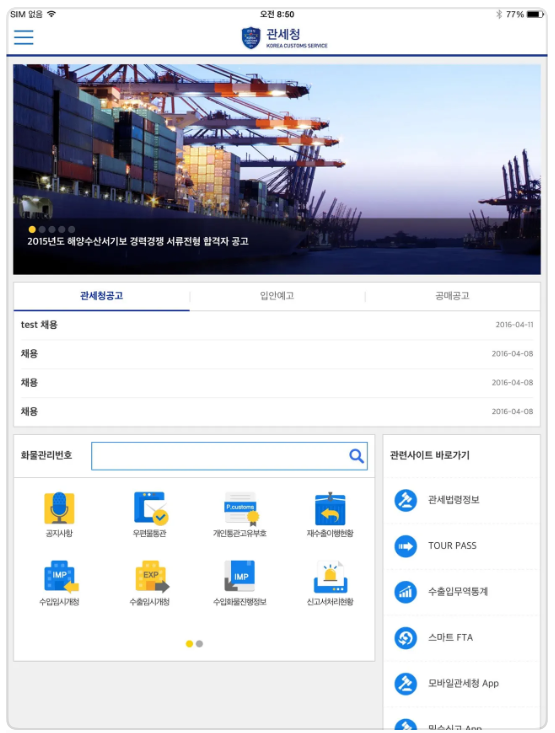The height and width of the screenshot is (733, 555).
Task: Check the battery status indicator
Action: click(x=535, y=14)
